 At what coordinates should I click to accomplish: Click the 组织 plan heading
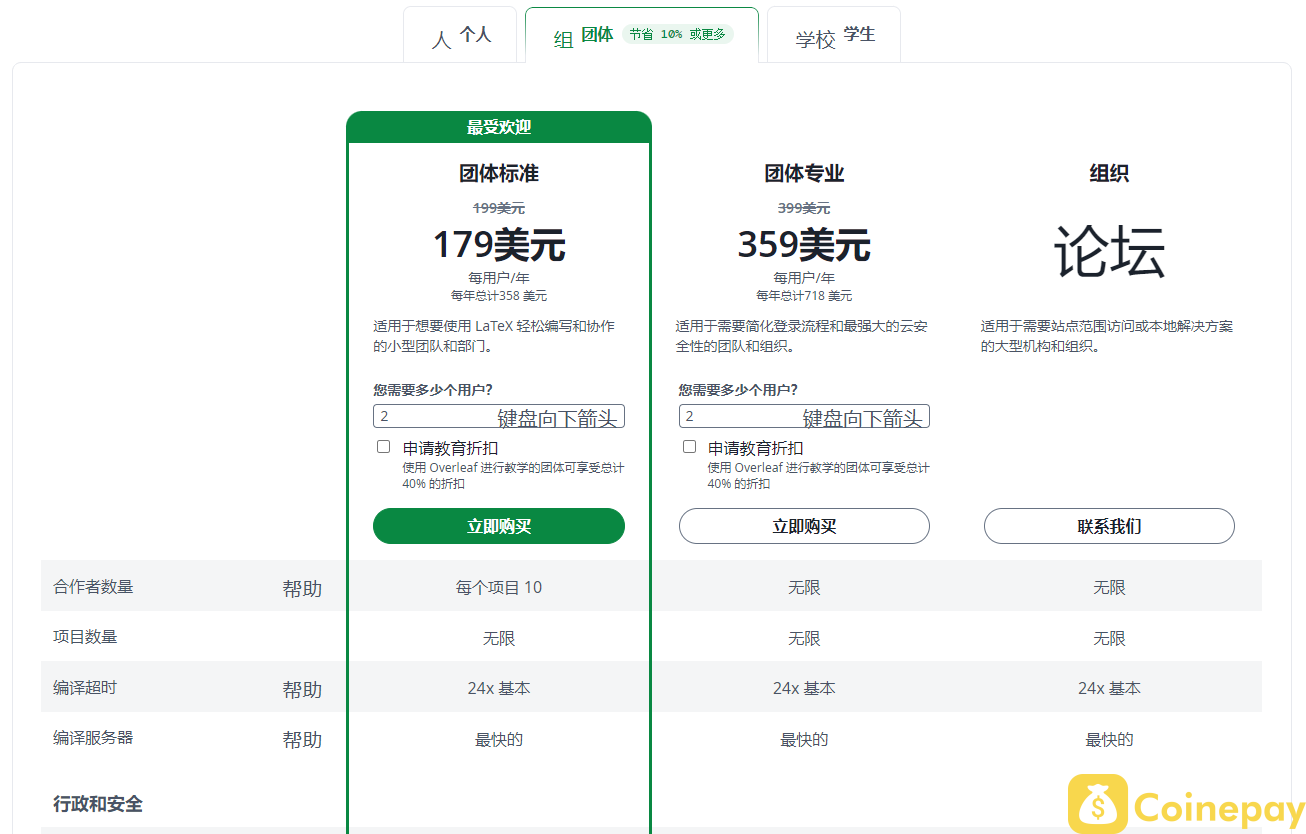(1109, 173)
